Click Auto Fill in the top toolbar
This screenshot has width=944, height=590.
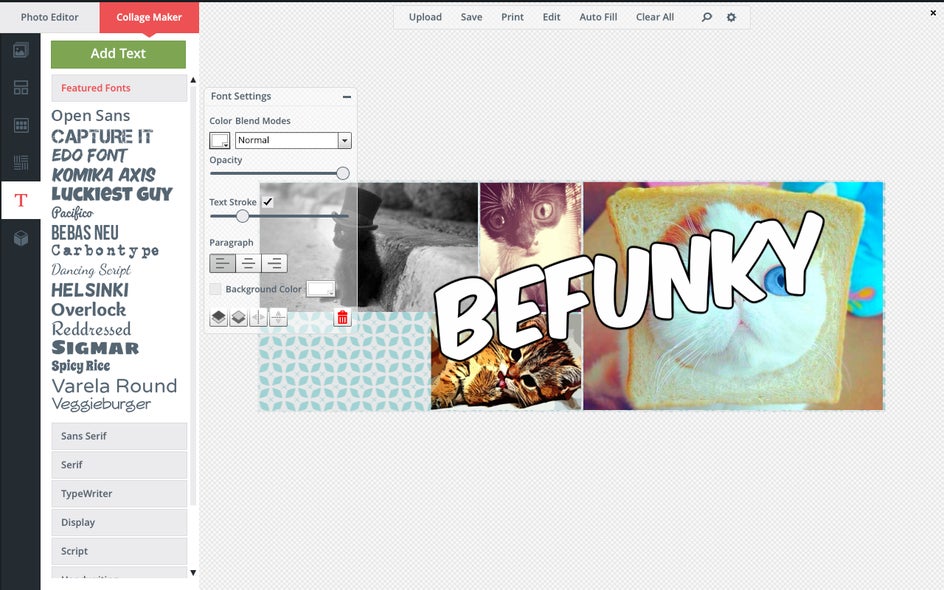click(598, 17)
